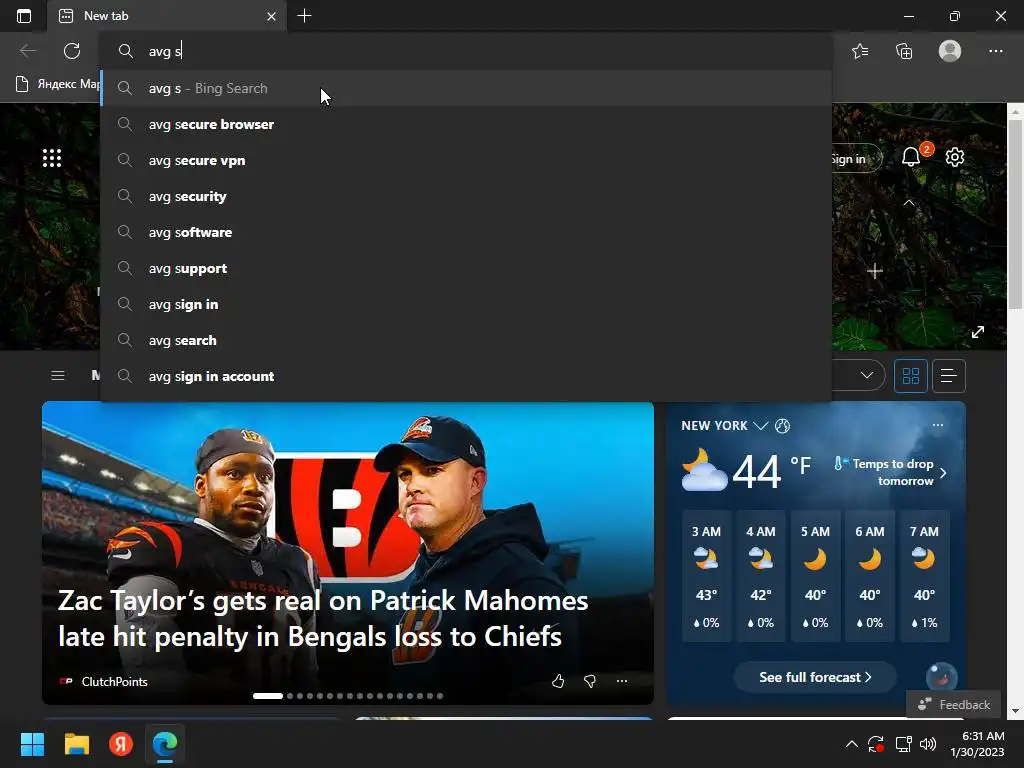Choose the 'avg software' suggestion

click(466, 232)
